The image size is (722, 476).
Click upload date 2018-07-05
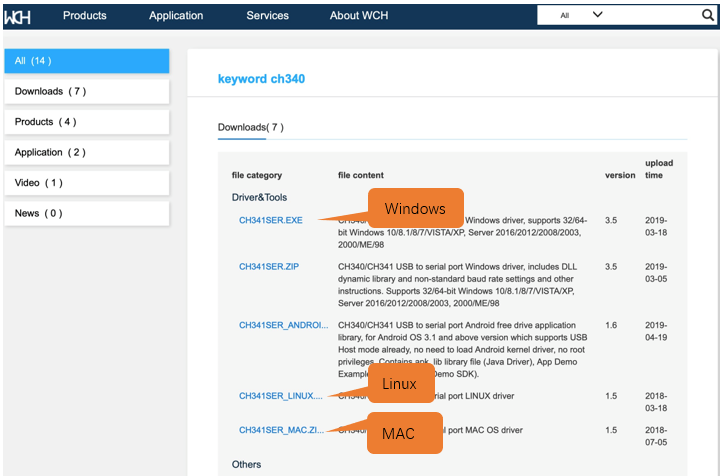pyautogui.click(x=656, y=436)
